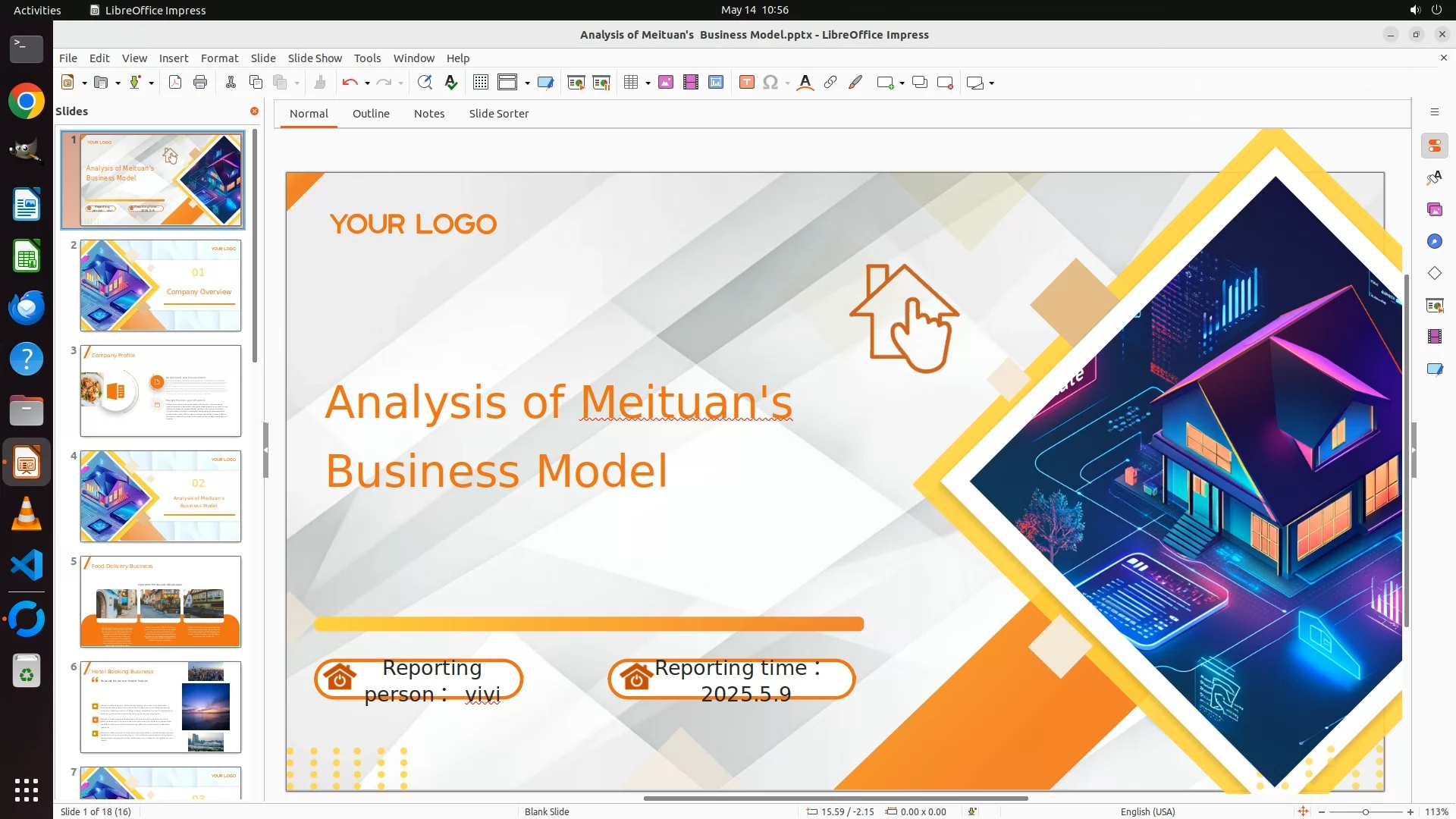Click the Cut scissors icon
1456x819 pixels.
[231, 83]
